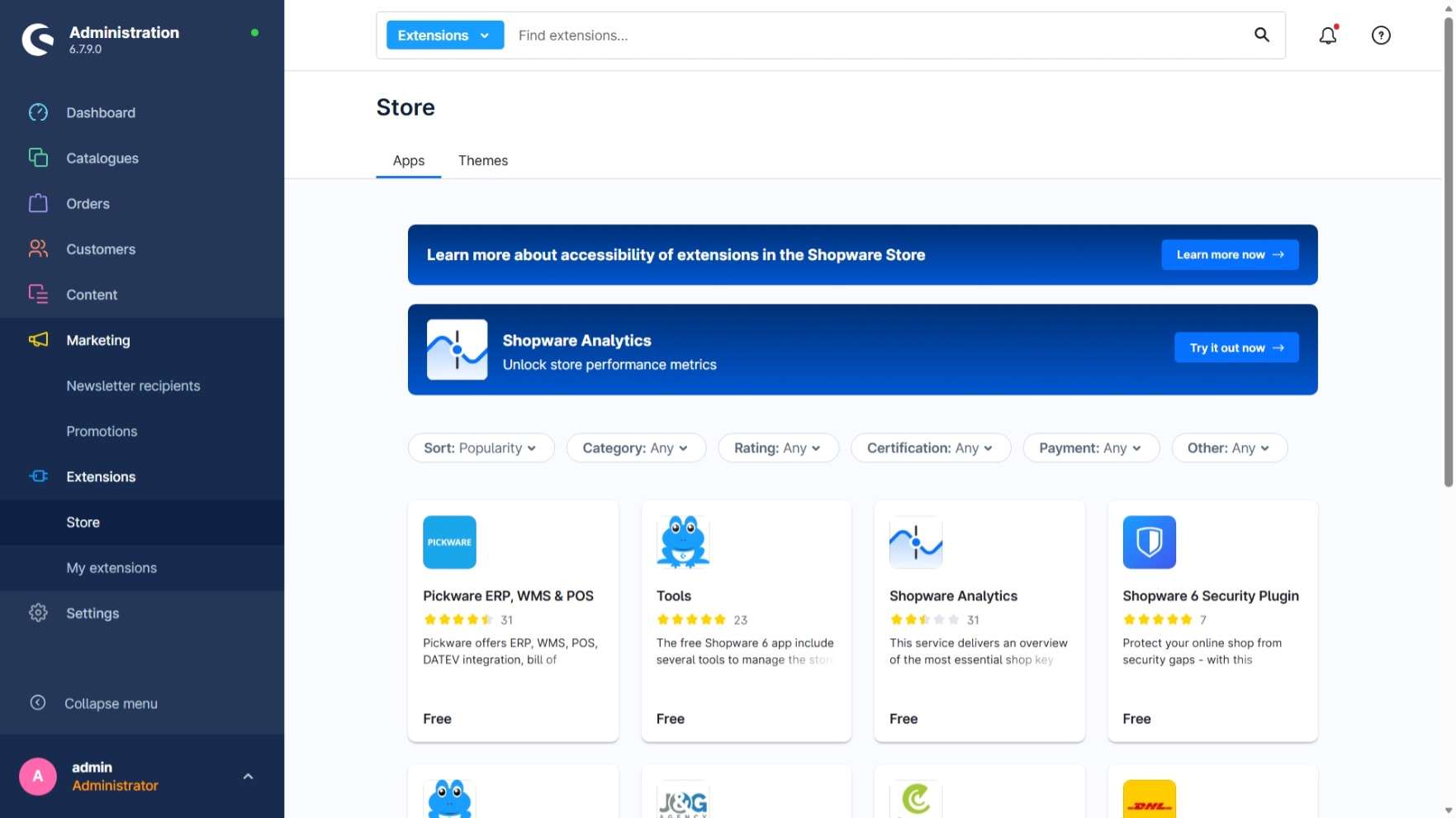Open the Tools extension title

pyautogui.click(x=674, y=596)
